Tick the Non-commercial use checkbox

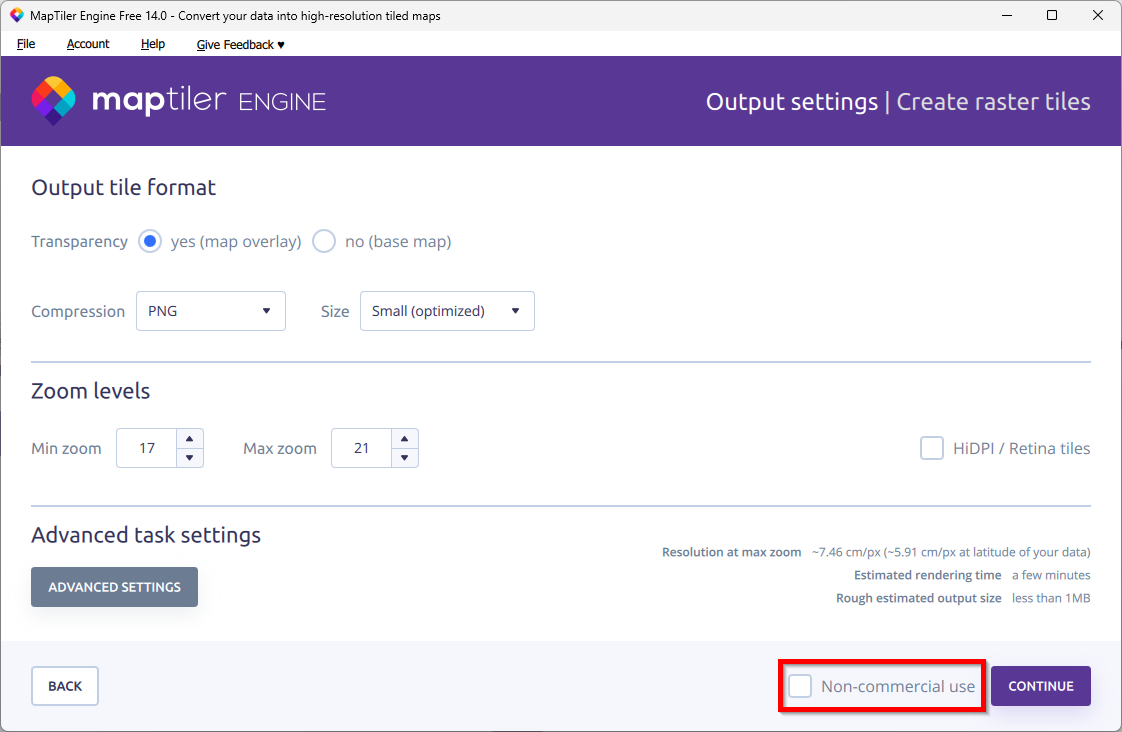pos(800,685)
